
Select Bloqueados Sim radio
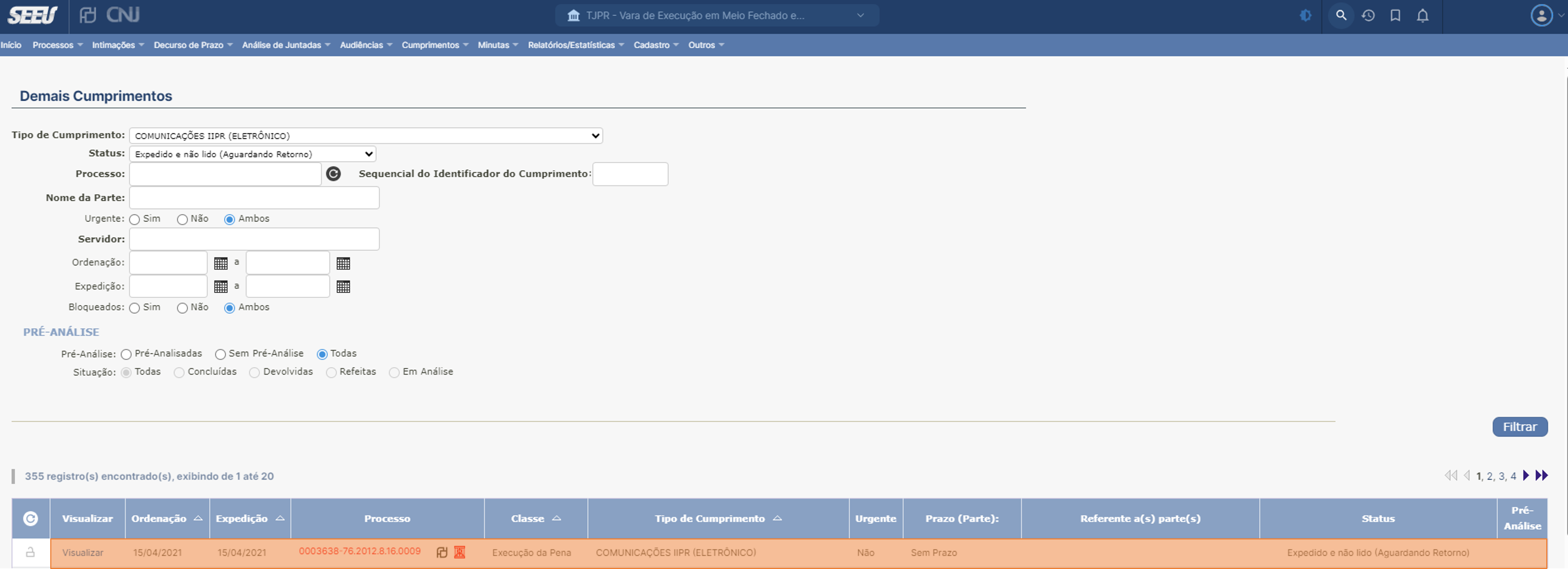pos(134,309)
